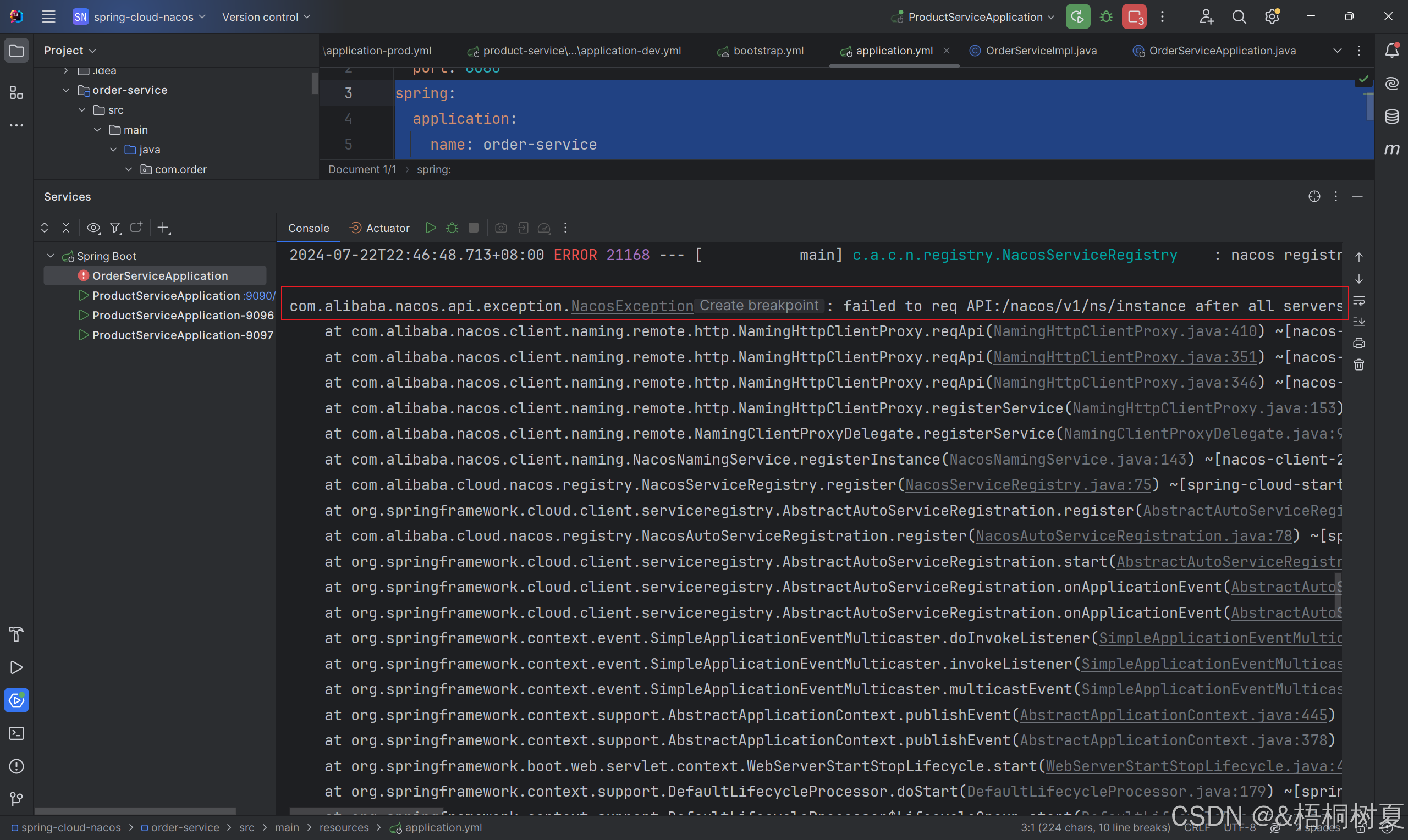
Task: Open the main hamburger menu
Action: (x=49, y=17)
